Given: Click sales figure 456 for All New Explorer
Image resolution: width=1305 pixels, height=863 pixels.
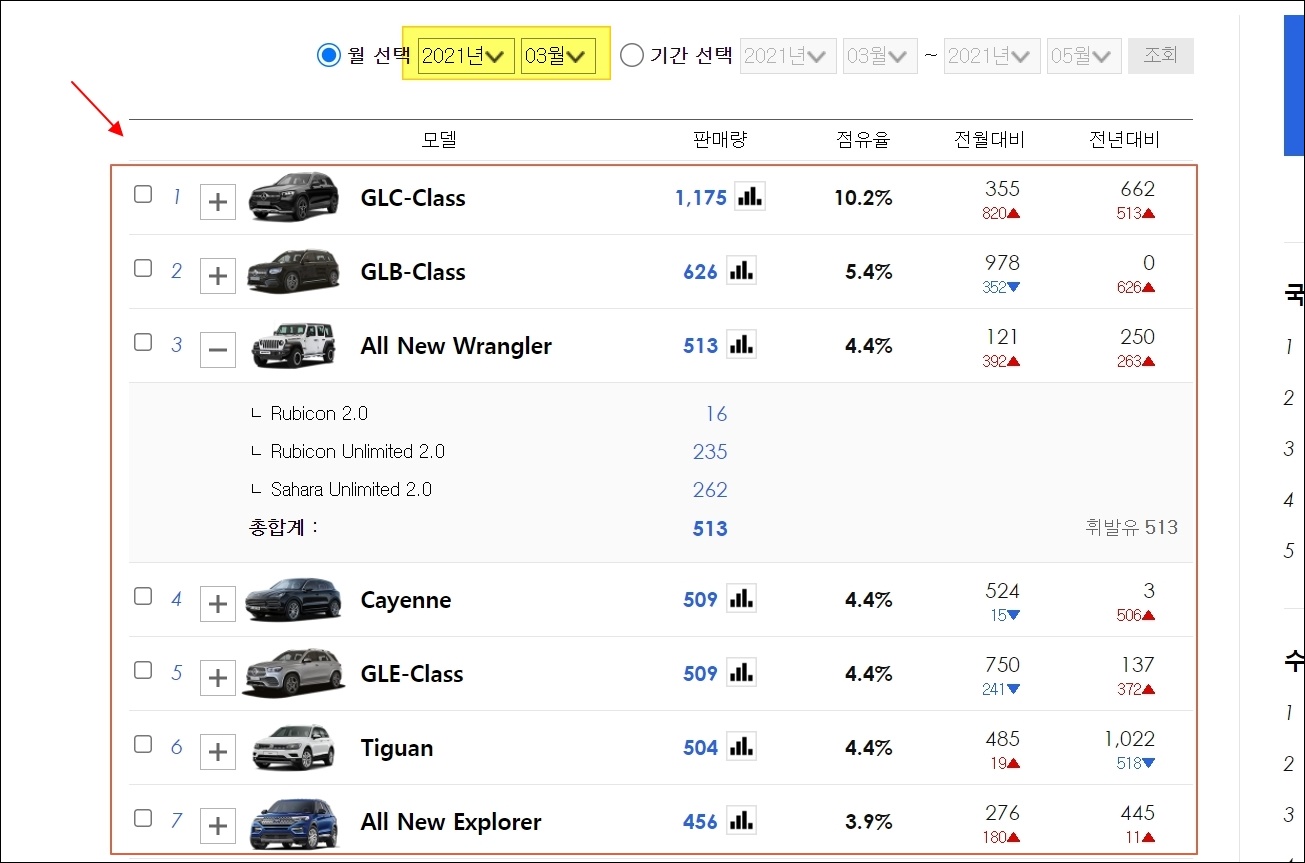Looking at the screenshot, I should [700, 822].
